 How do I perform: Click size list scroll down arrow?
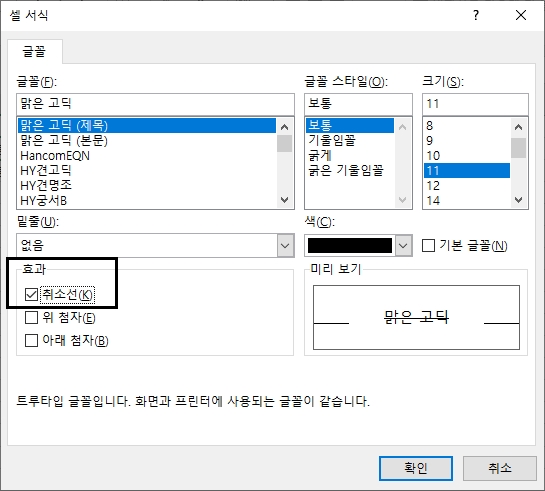(x=519, y=200)
